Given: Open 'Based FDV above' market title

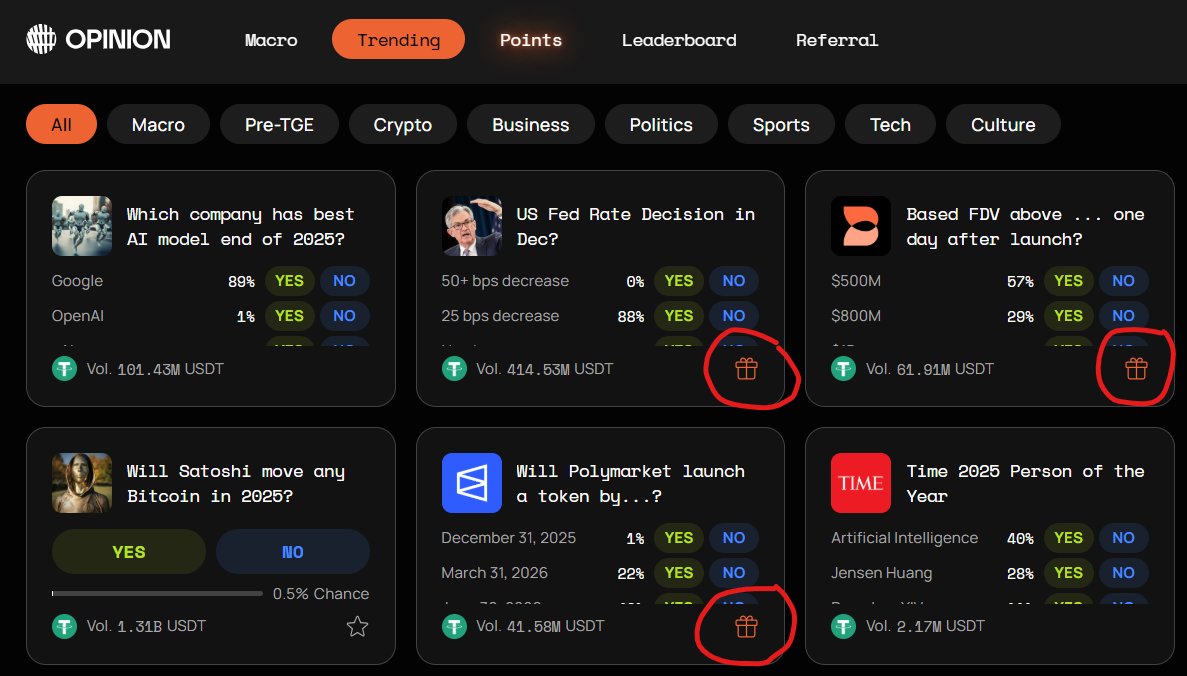Looking at the screenshot, I should (1025, 226).
